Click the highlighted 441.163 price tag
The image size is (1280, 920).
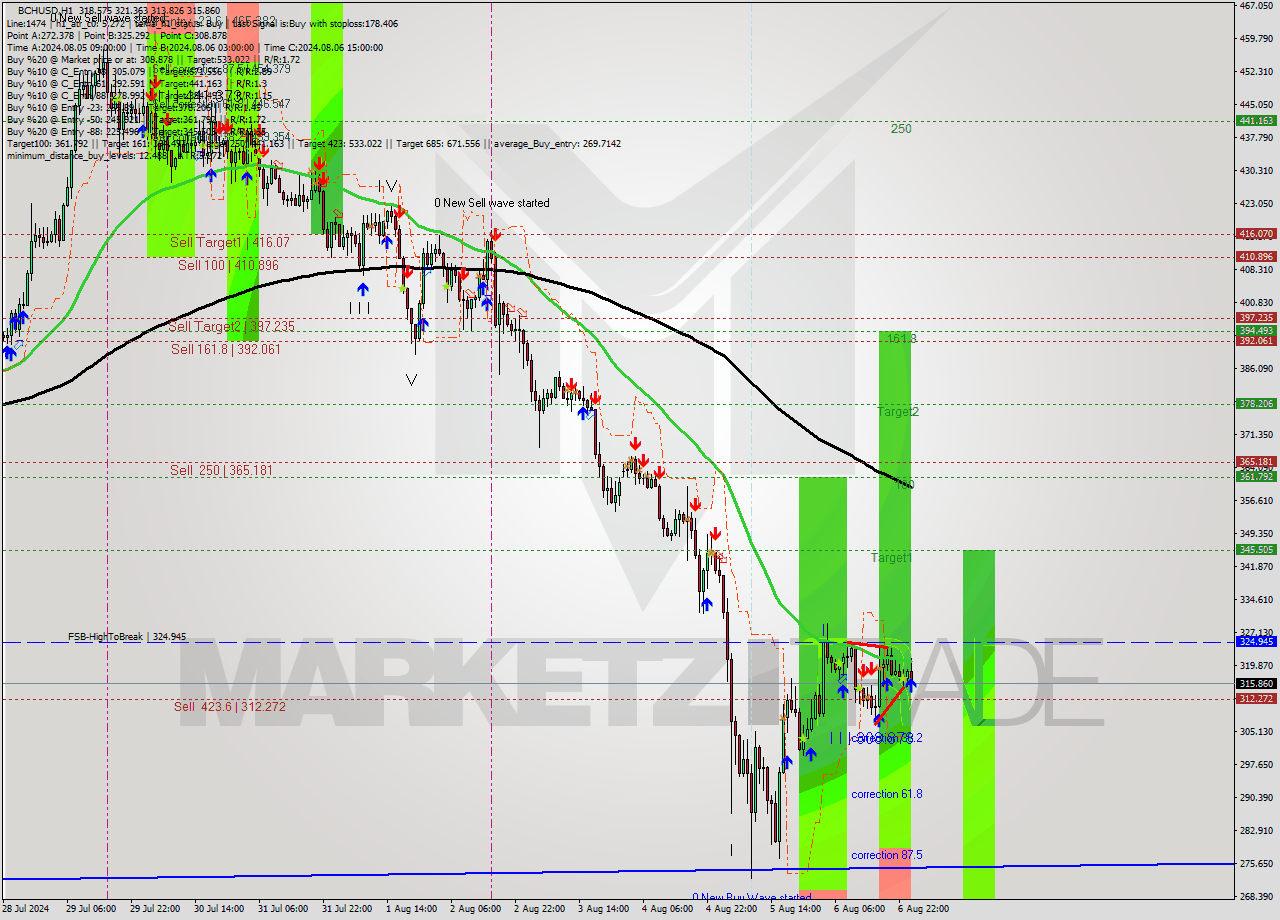pyautogui.click(x=1256, y=120)
